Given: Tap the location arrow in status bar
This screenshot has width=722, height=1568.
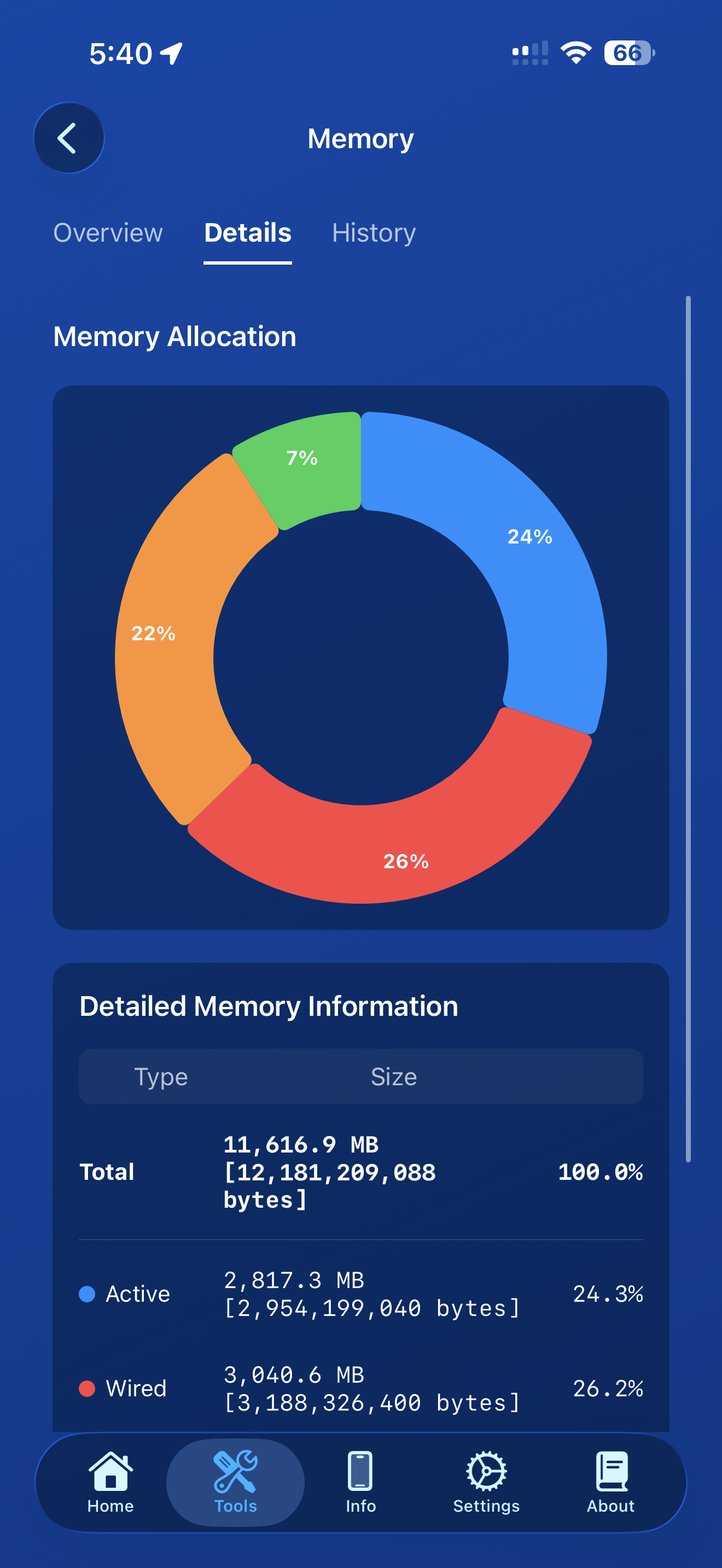Looking at the screenshot, I should pyautogui.click(x=172, y=52).
